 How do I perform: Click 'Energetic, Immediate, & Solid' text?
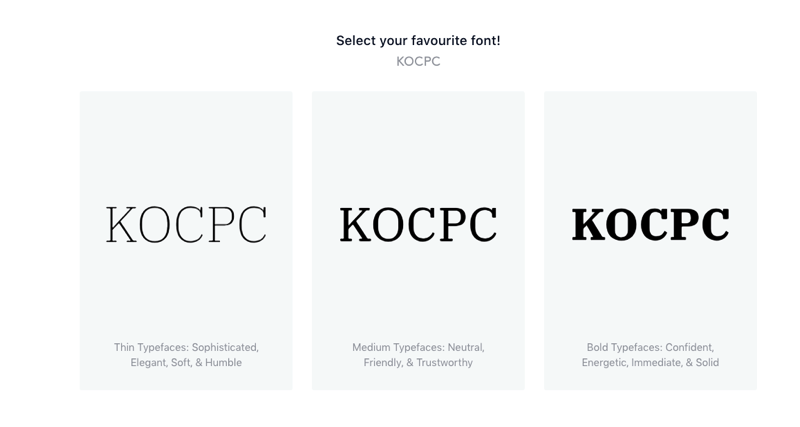(651, 363)
